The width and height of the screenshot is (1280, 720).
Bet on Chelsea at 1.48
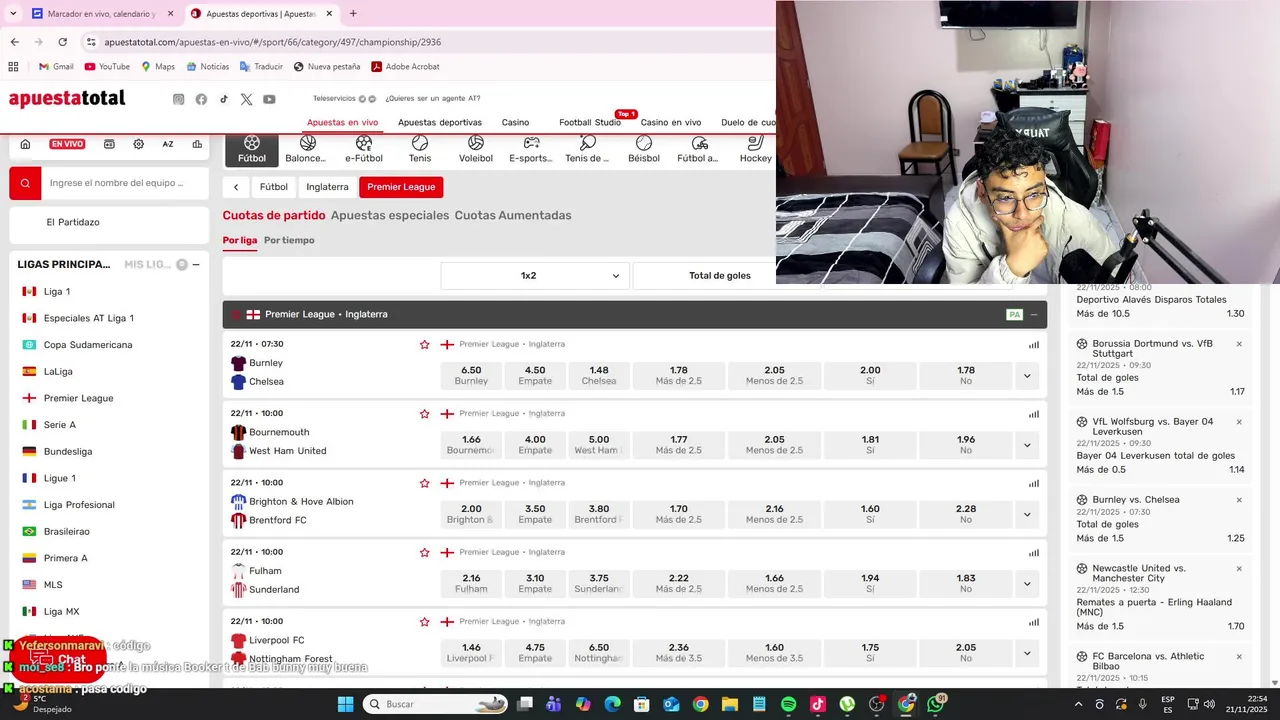pyautogui.click(x=599, y=376)
